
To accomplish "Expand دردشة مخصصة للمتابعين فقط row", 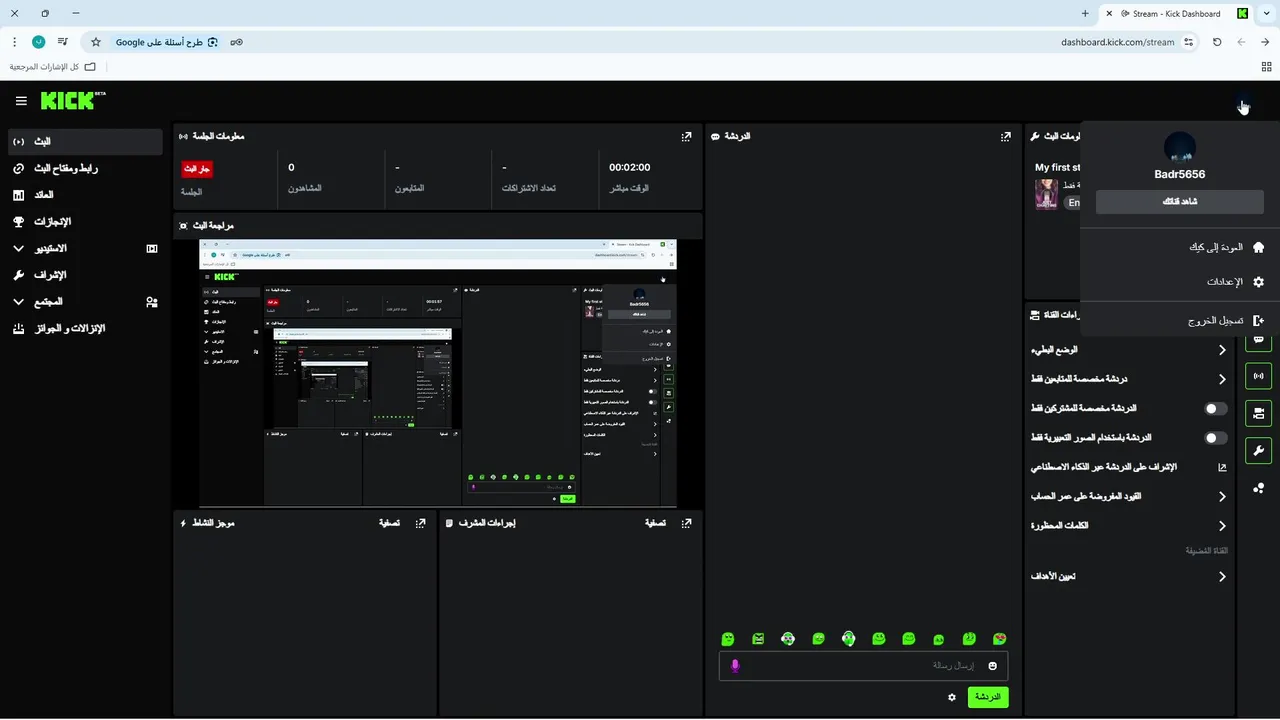I will pyautogui.click(x=1128, y=379).
